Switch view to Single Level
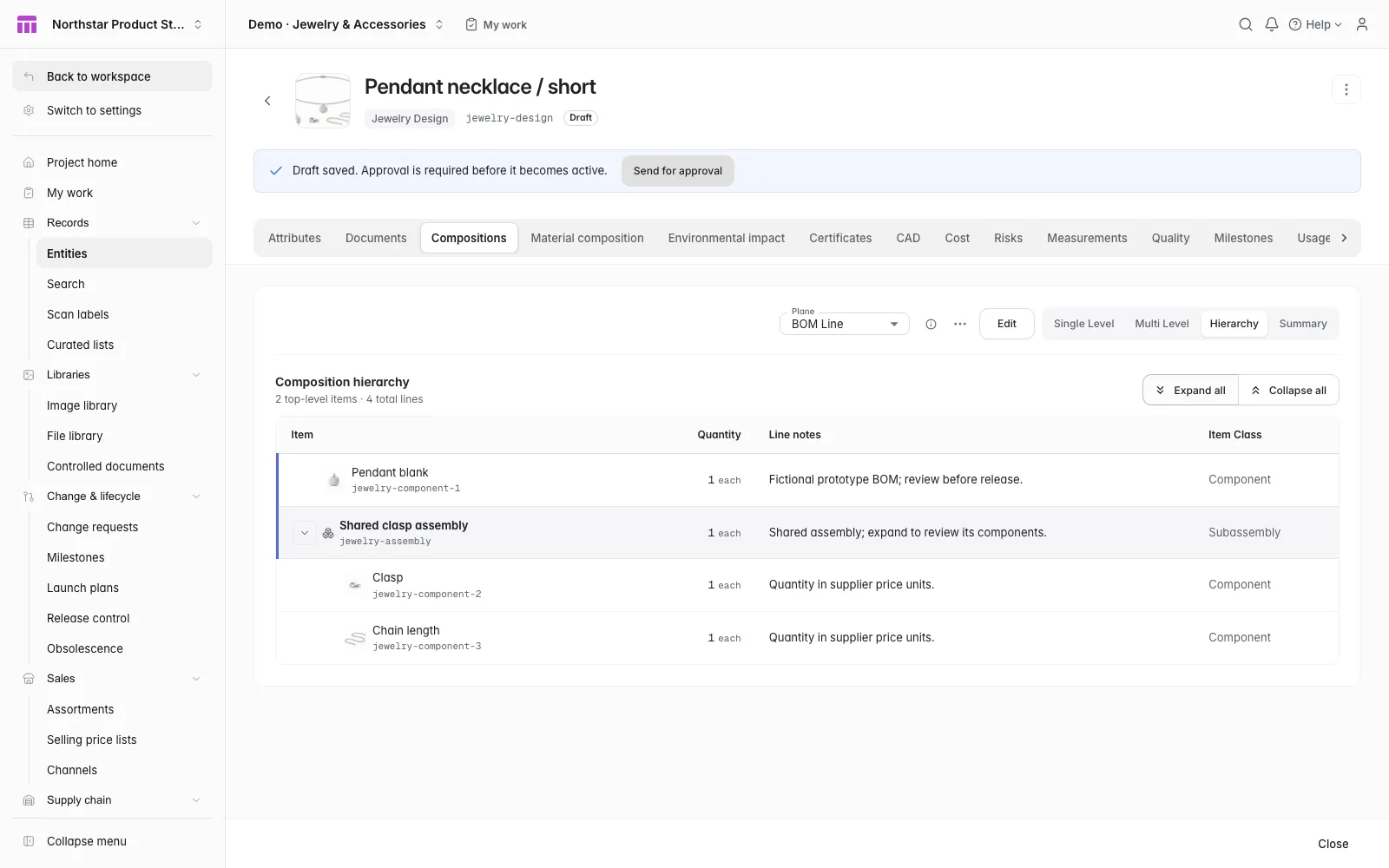1389x868 pixels. [1083, 324]
